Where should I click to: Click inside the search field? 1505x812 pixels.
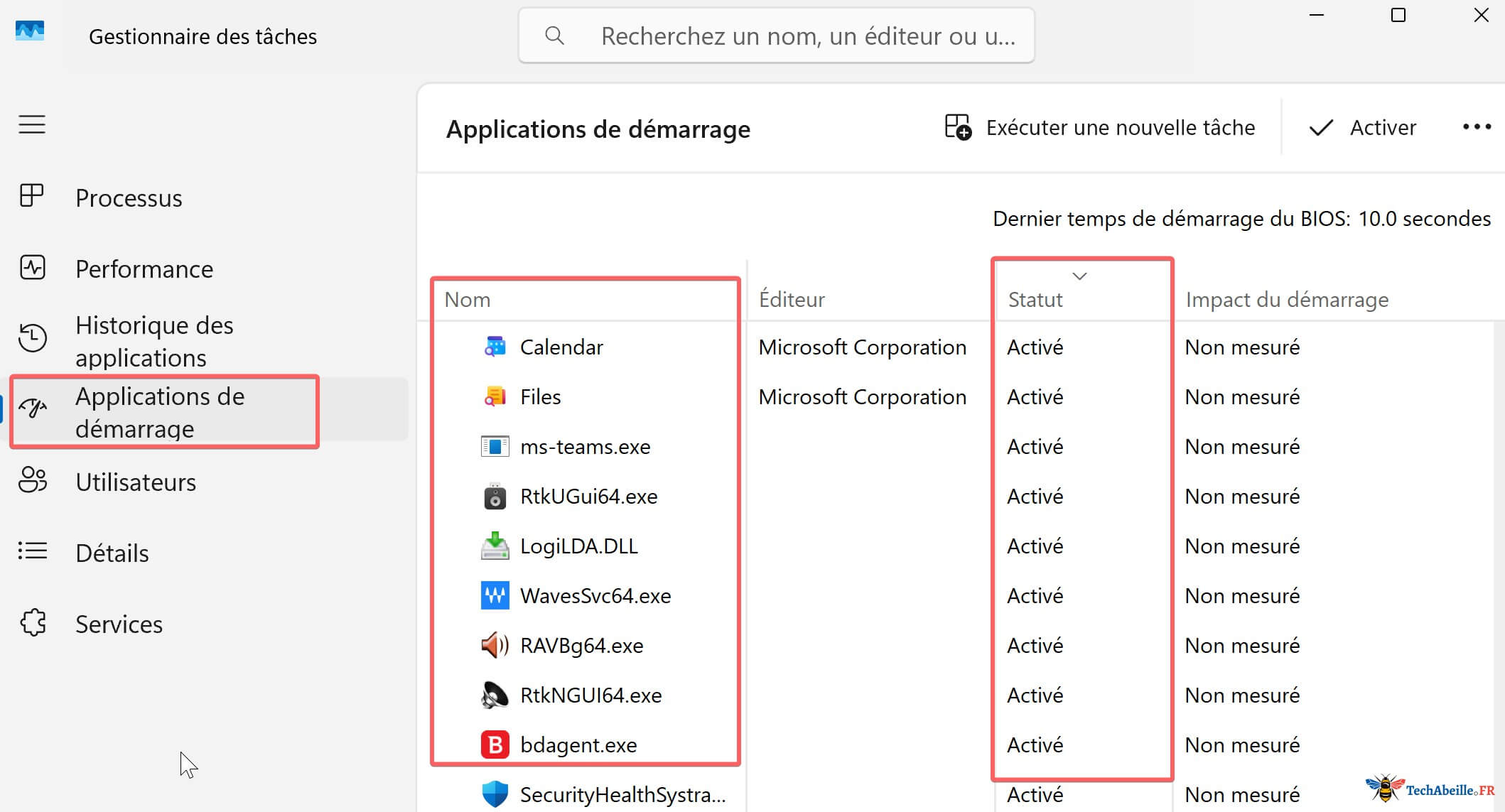tap(776, 35)
